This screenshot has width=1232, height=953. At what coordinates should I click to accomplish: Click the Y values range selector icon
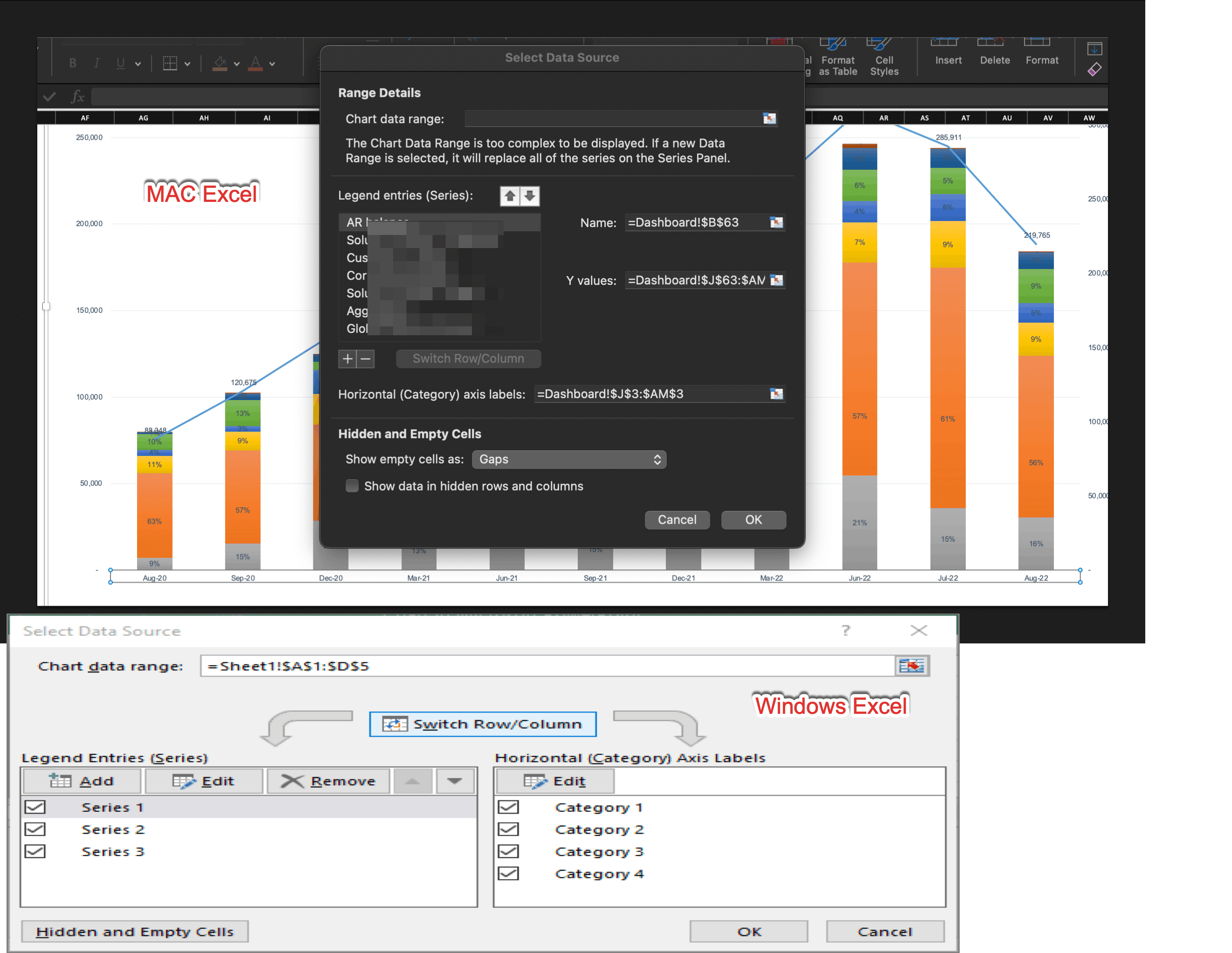[x=777, y=280]
